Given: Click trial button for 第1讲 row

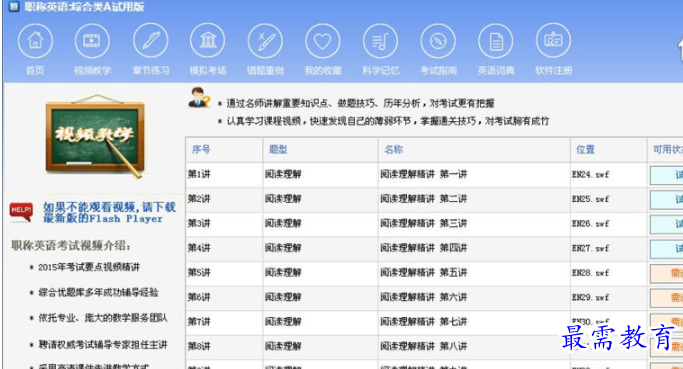Looking at the screenshot, I should tap(666, 175).
